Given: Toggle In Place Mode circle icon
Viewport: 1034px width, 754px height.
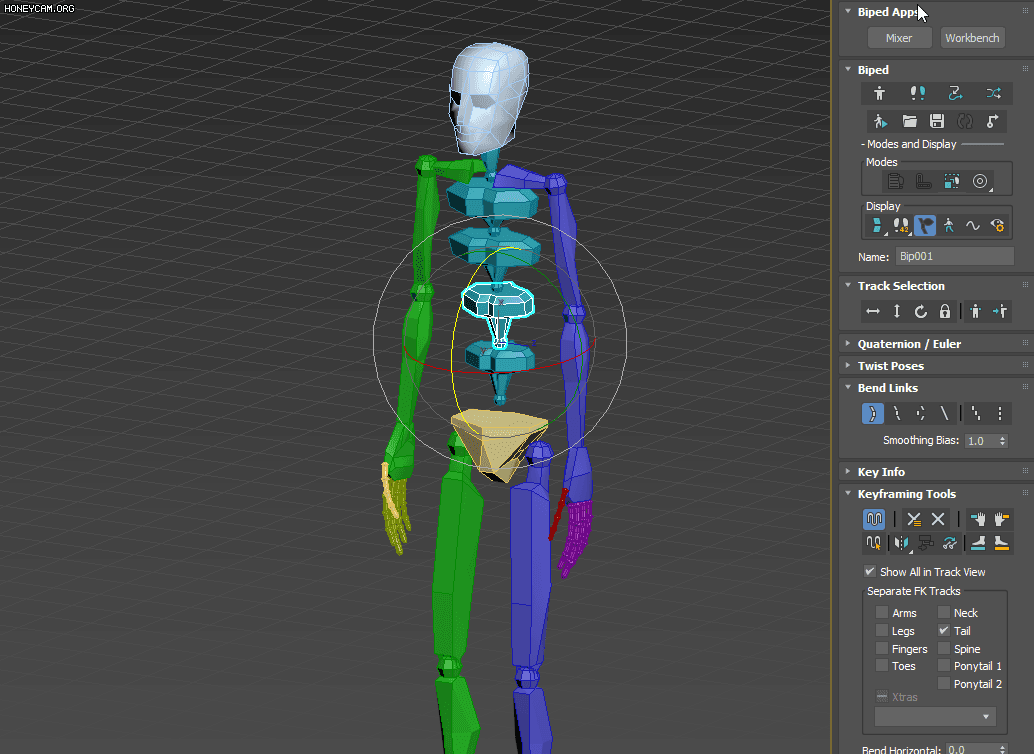Looking at the screenshot, I should [981, 181].
